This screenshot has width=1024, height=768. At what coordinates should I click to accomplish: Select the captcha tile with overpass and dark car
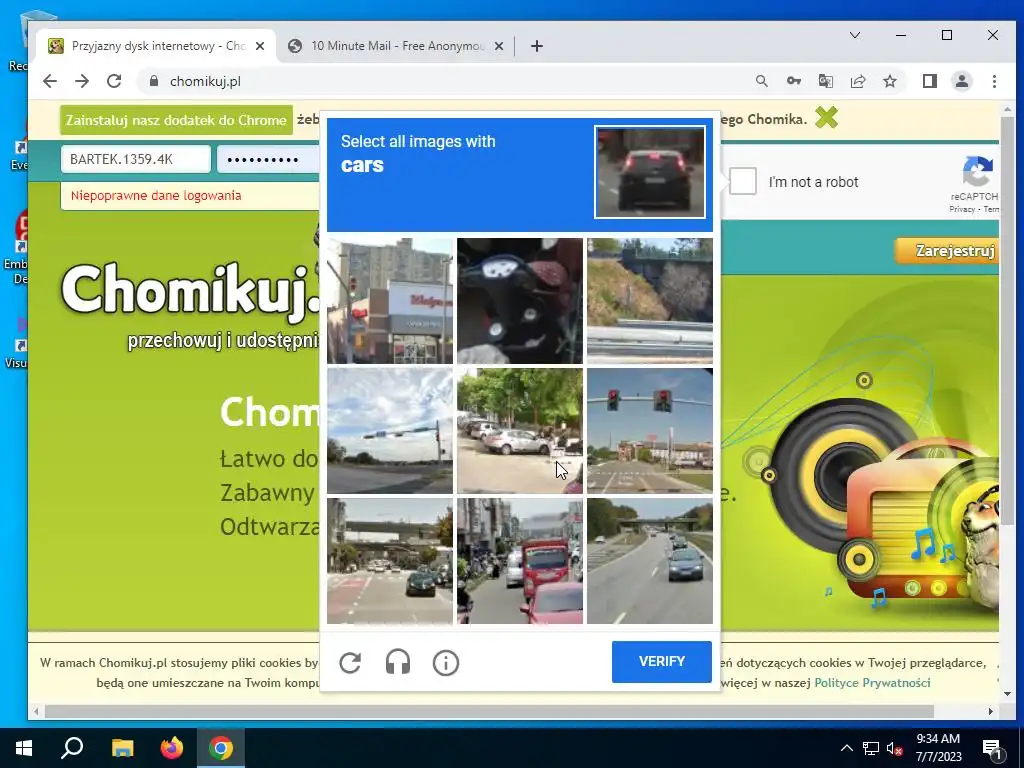pos(390,560)
